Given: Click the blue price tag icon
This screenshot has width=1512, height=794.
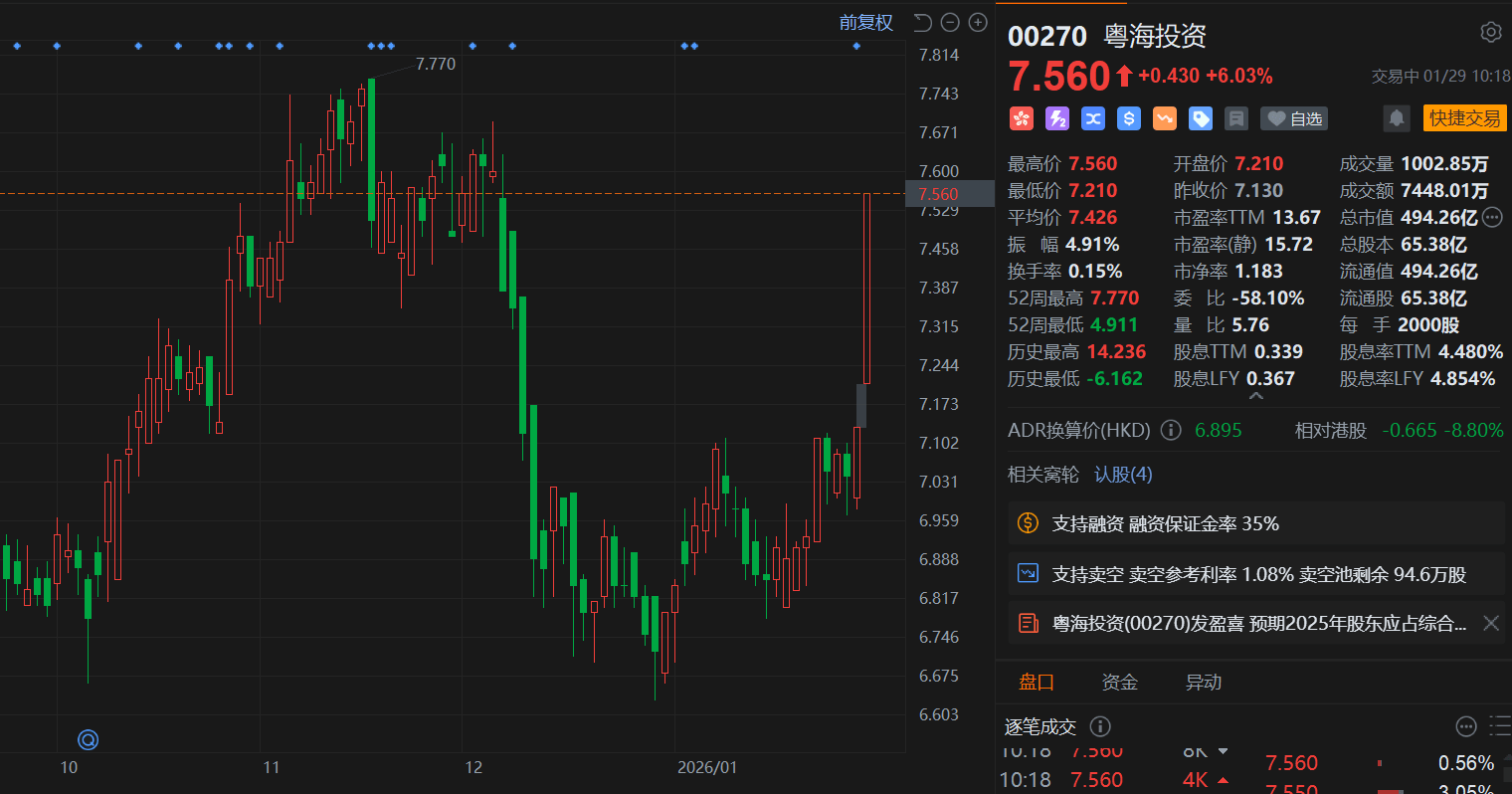Looking at the screenshot, I should tap(1201, 119).
